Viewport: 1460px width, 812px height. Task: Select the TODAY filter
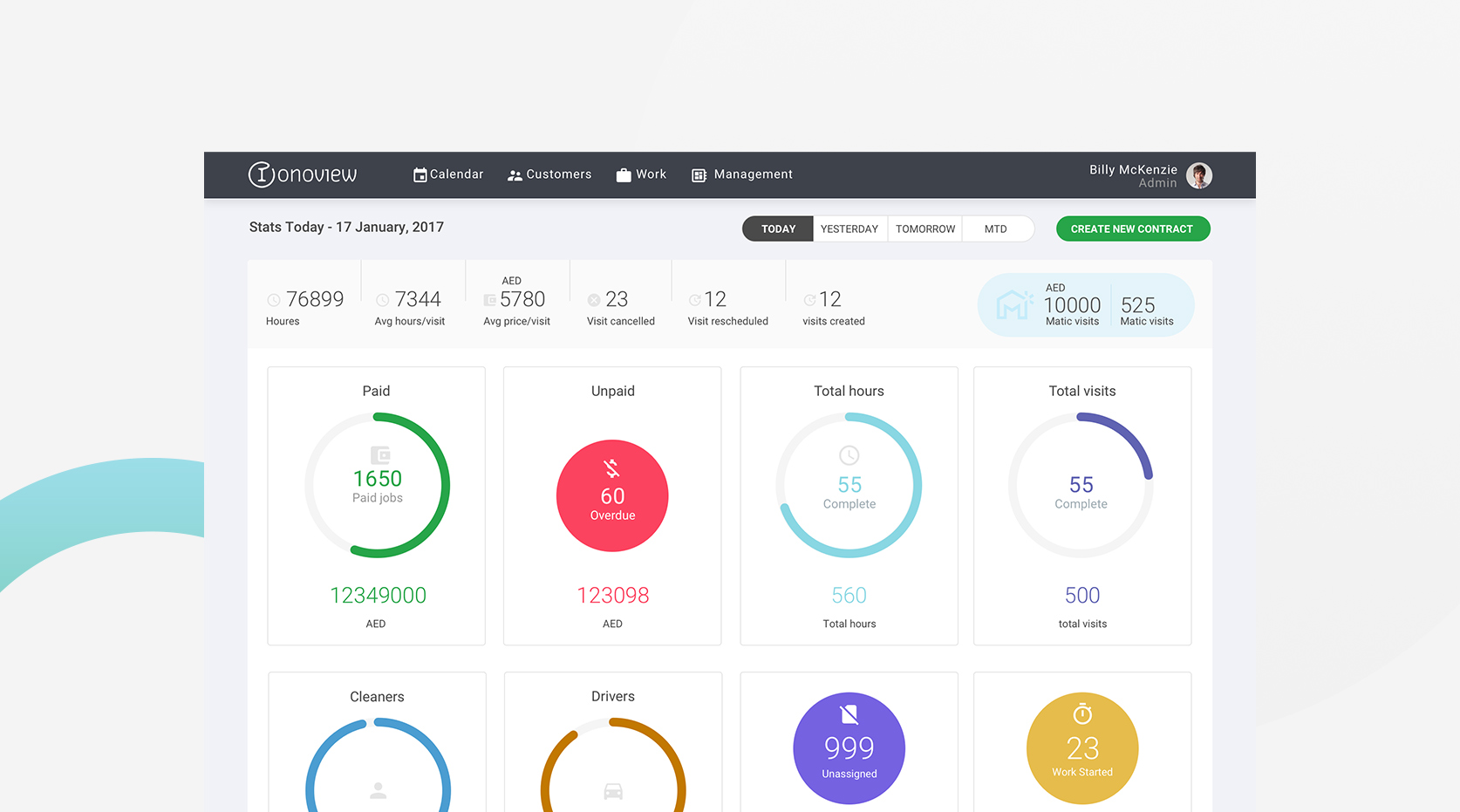[778, 229]
